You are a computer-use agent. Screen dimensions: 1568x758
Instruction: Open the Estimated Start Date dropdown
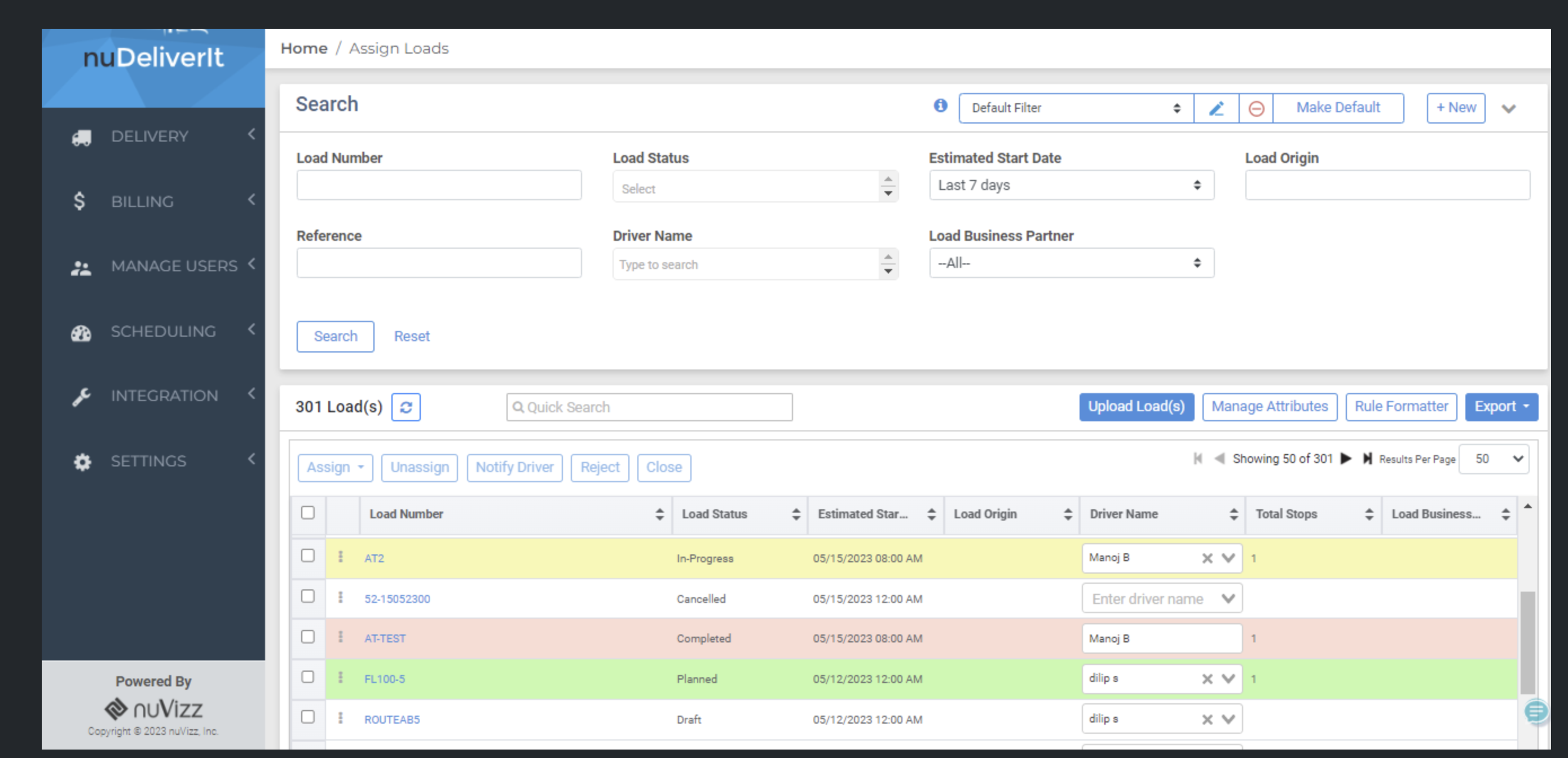tap(1071, 185)
